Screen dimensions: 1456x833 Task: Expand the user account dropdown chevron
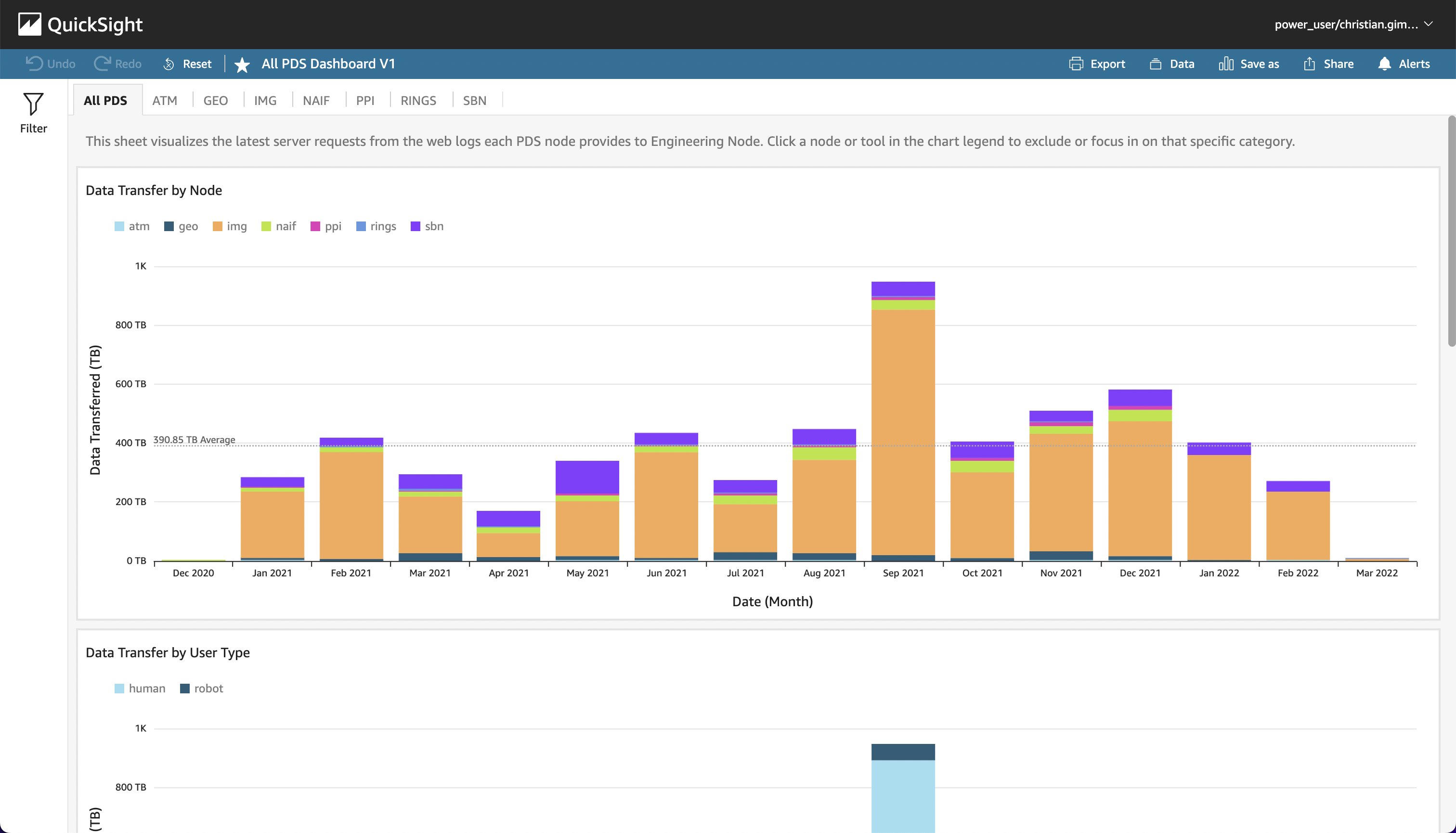point(1429,24)
